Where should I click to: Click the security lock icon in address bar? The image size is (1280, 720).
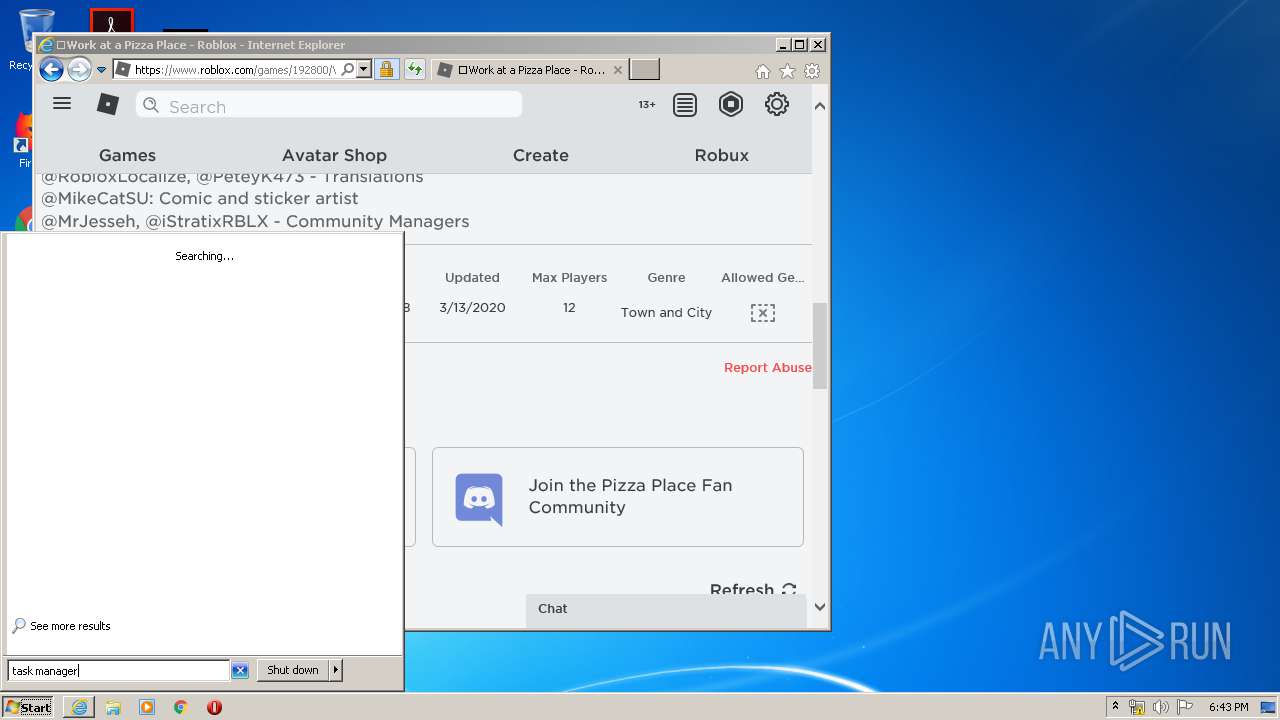[386, 70]
